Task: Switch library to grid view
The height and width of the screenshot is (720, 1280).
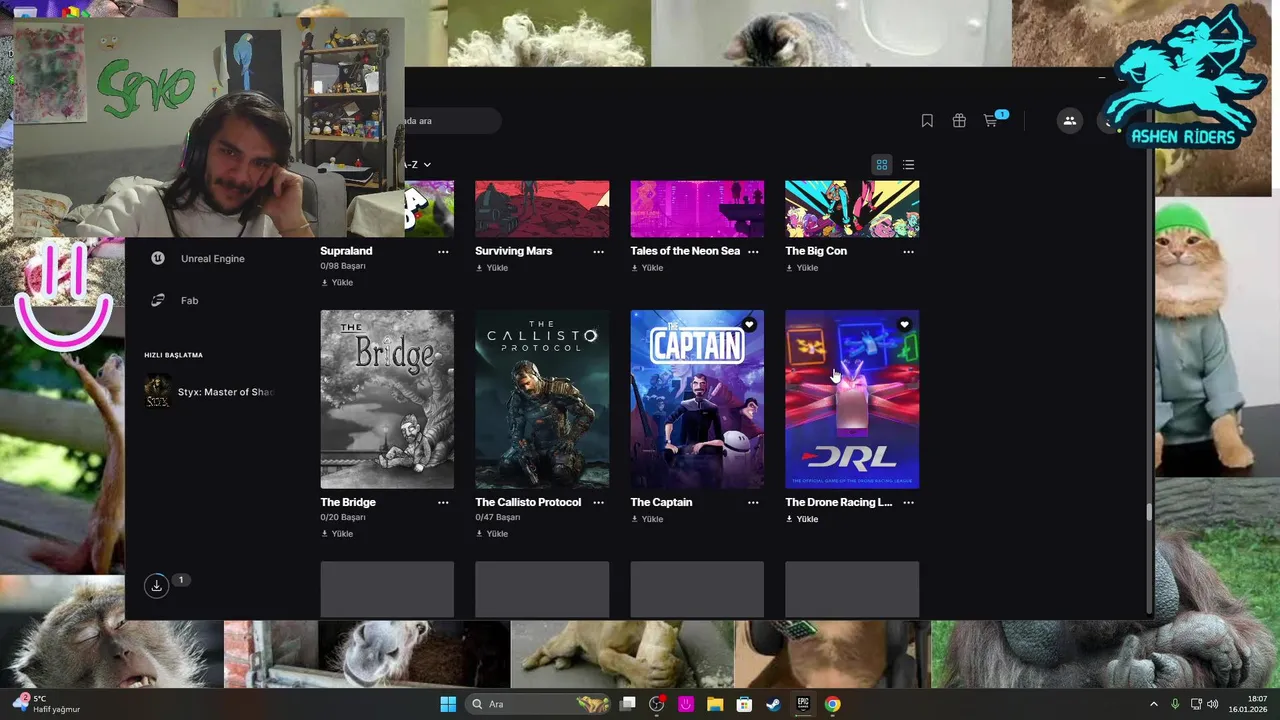Action: (882, 165)
